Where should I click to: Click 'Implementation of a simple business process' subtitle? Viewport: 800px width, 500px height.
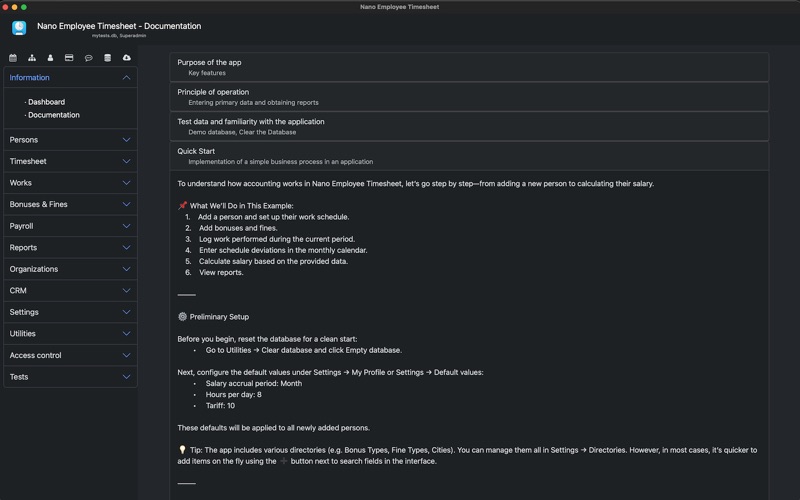pyautogui.click(x=280, y=162)
